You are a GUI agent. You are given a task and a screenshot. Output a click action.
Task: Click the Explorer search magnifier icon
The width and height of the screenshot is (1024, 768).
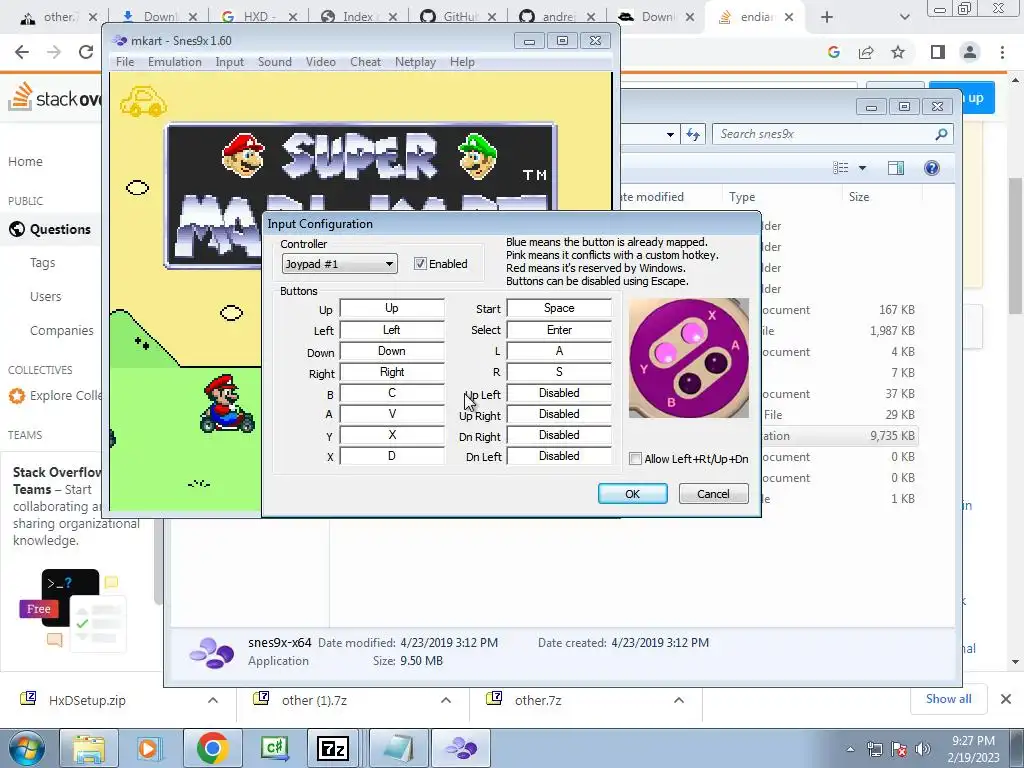tap(941, 134)
